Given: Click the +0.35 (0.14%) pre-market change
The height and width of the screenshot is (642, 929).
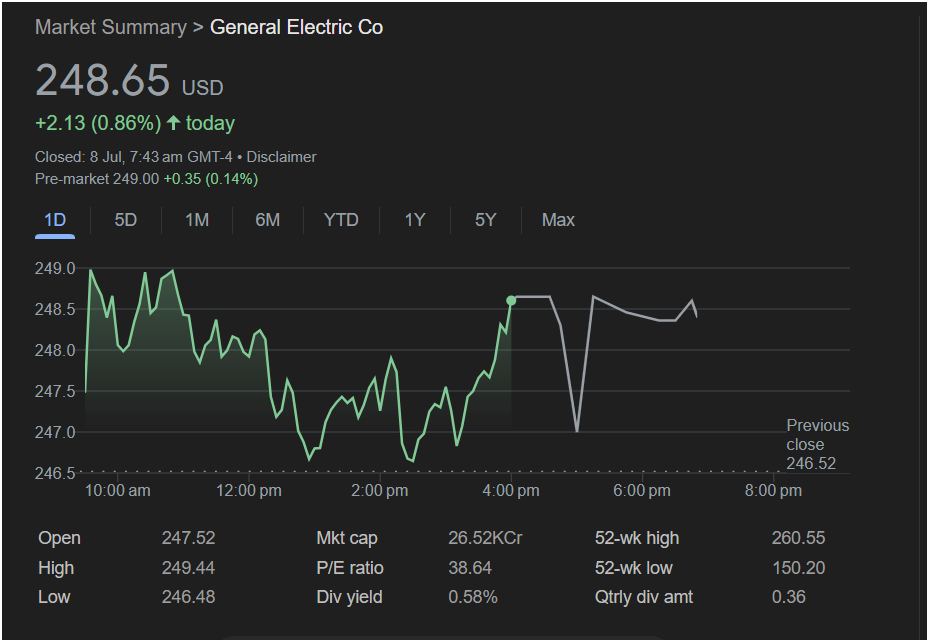Looking at the screenshot, I should pos(211,179).
